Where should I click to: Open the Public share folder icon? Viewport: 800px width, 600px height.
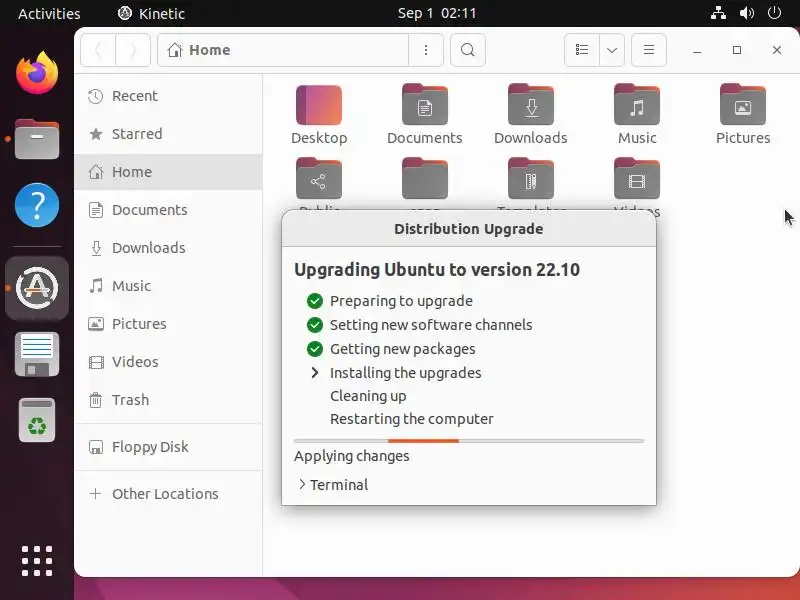(319, 179)
